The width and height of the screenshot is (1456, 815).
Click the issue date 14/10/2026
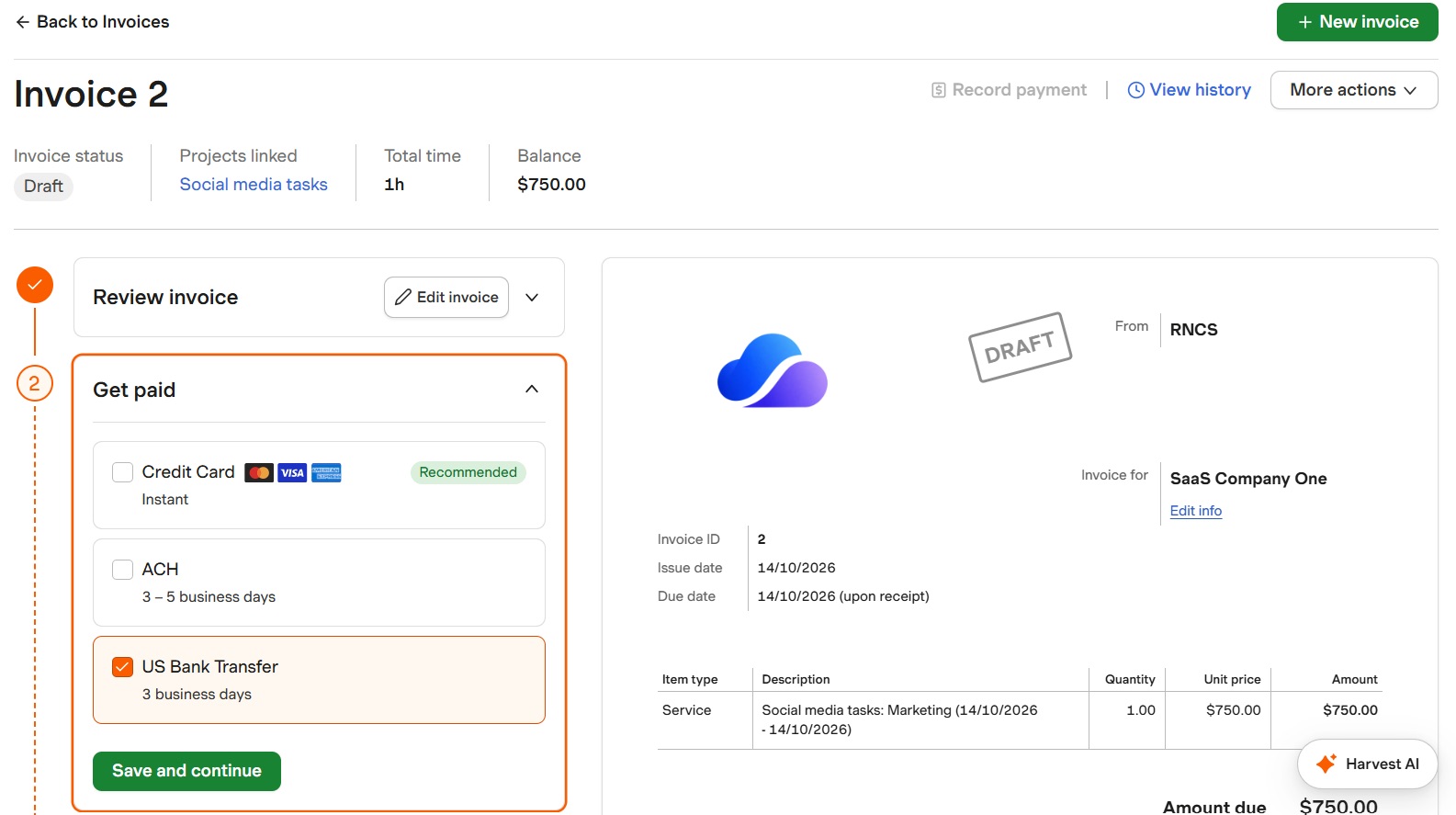click(x=796, y=568)
